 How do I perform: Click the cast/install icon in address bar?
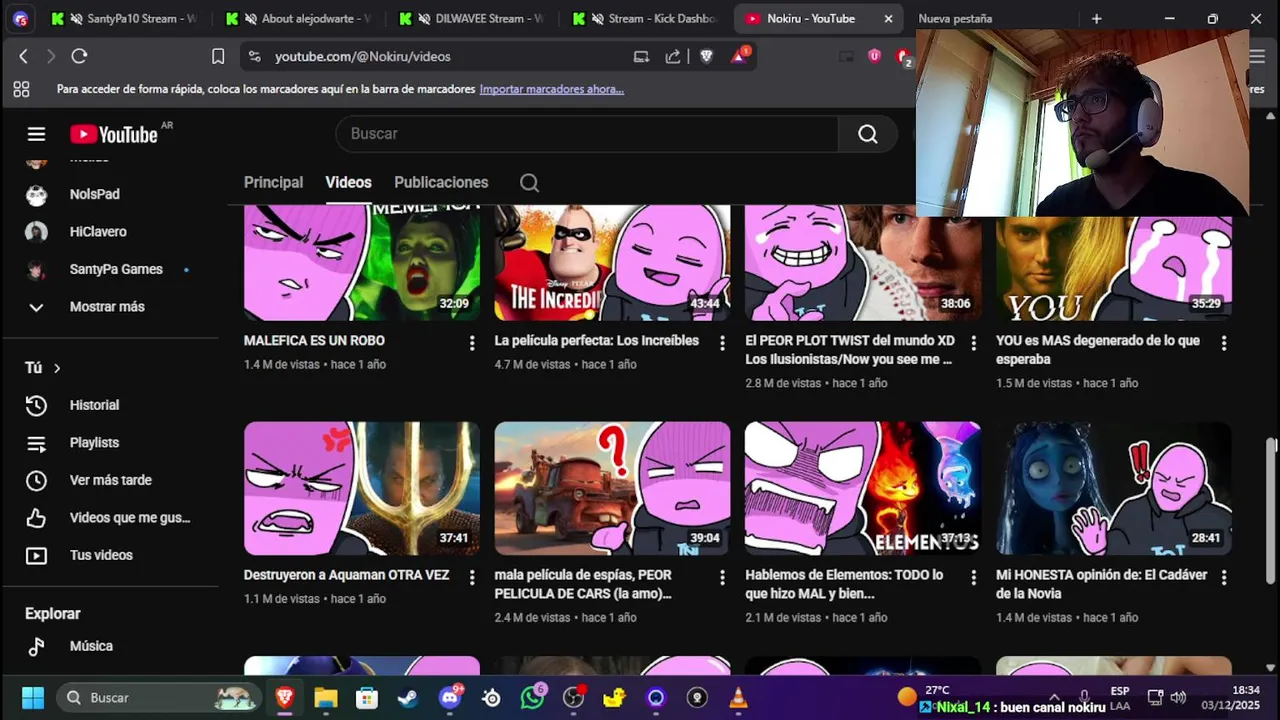pyautogui.click(x=641, y=57)
